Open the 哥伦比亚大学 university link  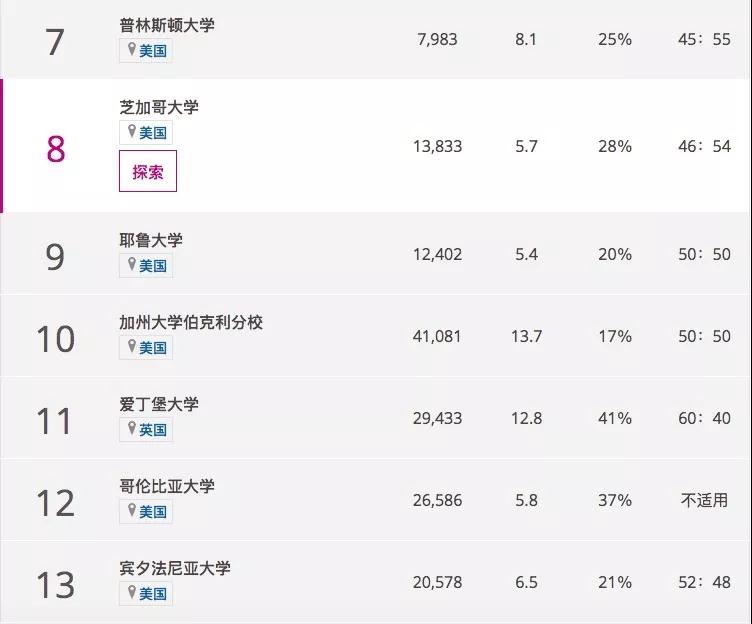coord(166,486)
